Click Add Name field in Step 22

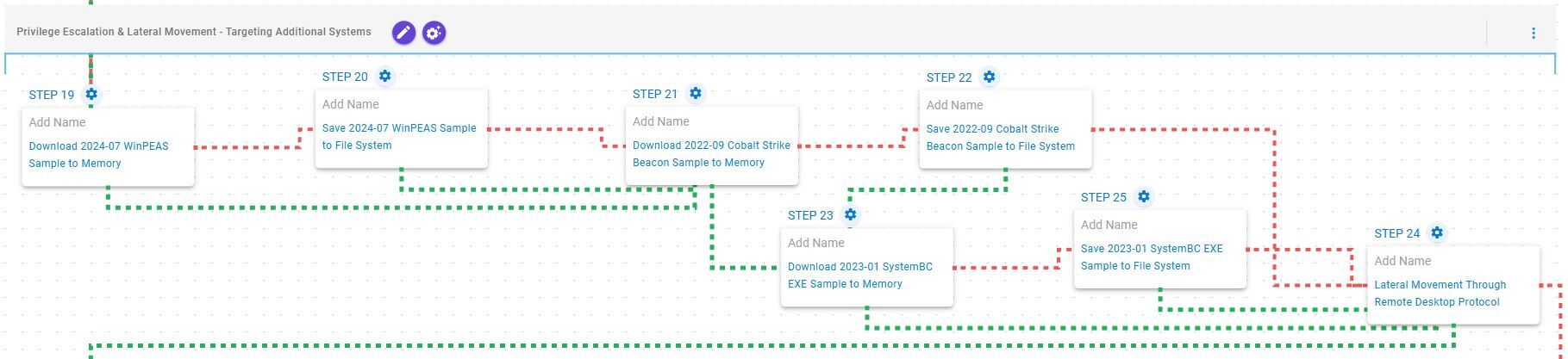point(954,105)
